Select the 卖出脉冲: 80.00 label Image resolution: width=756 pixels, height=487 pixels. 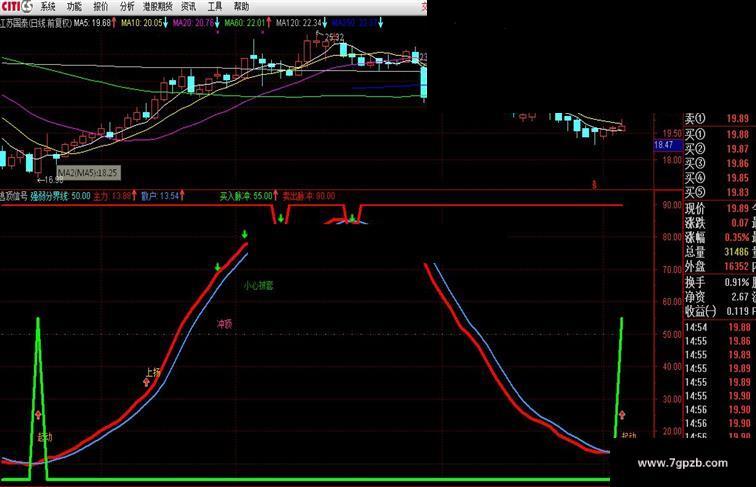(309, 196)
